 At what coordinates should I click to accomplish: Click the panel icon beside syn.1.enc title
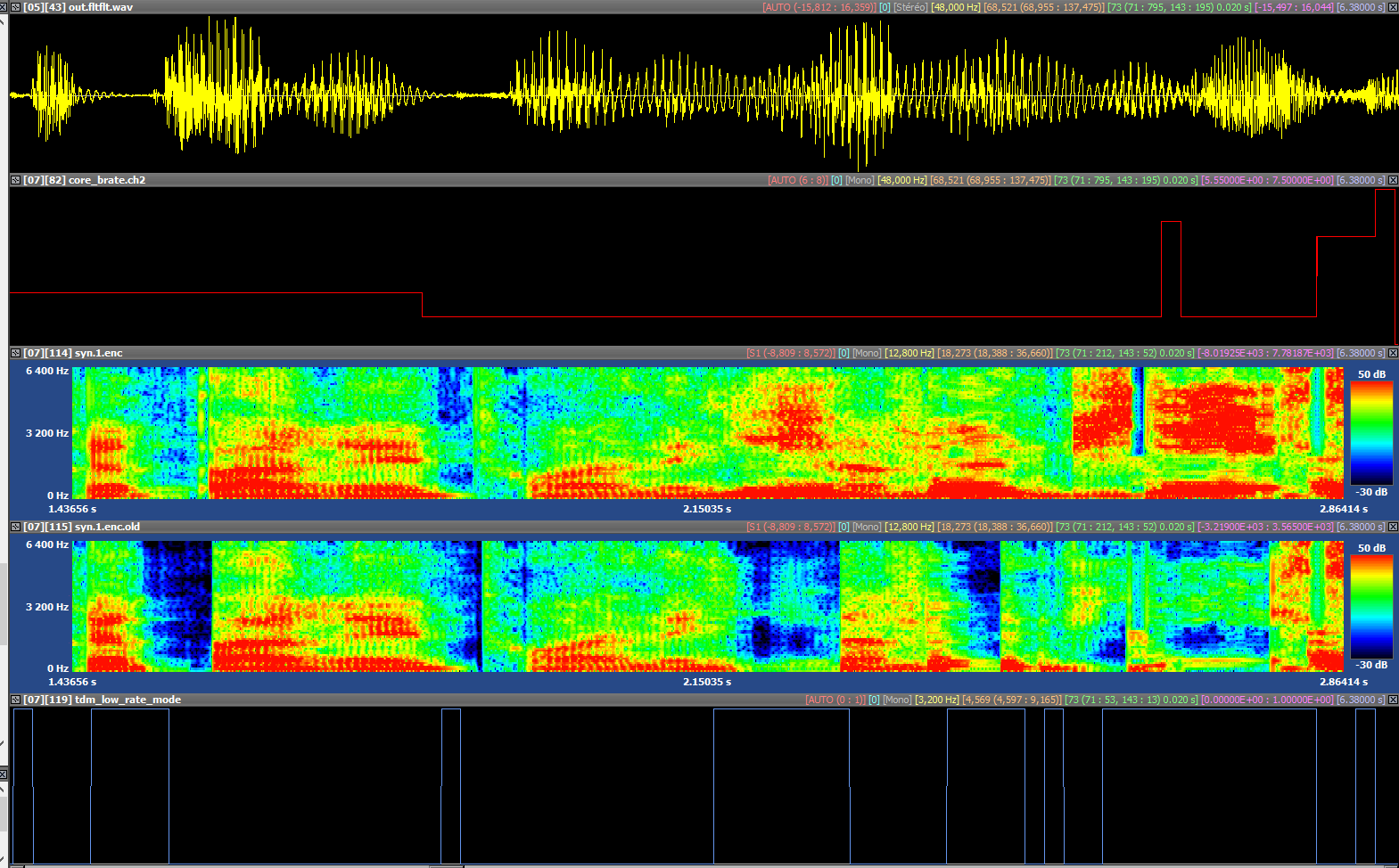point(15,353)
